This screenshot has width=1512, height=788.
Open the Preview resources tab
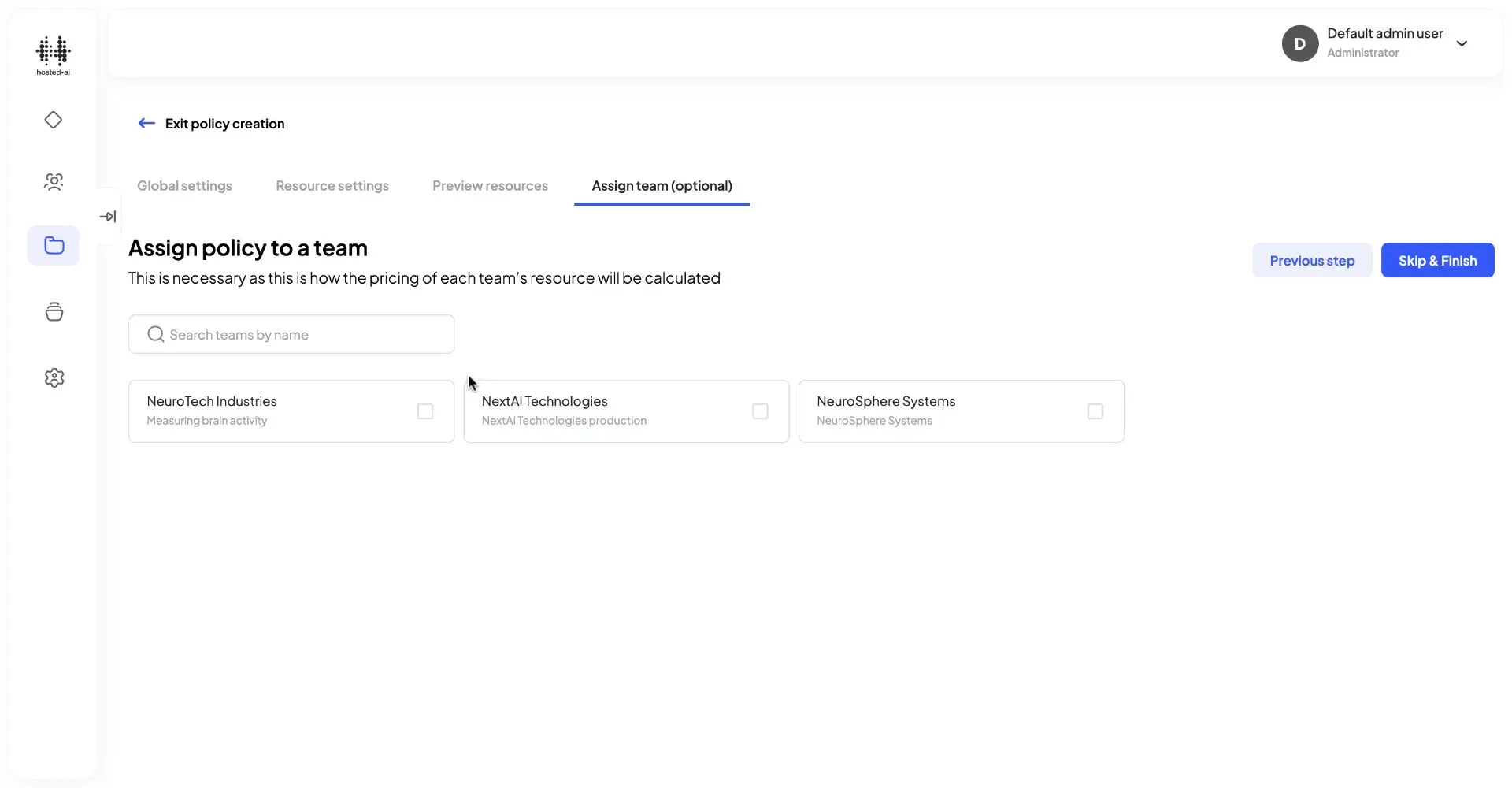click(490, 185)
